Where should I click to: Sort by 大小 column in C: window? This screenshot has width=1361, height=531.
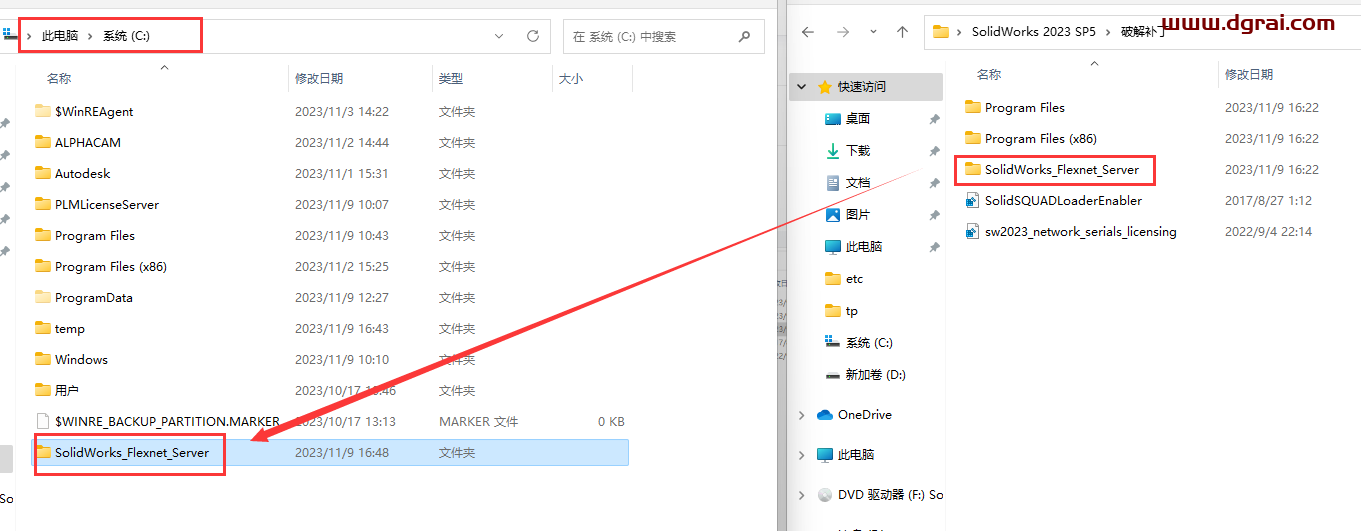571,78
